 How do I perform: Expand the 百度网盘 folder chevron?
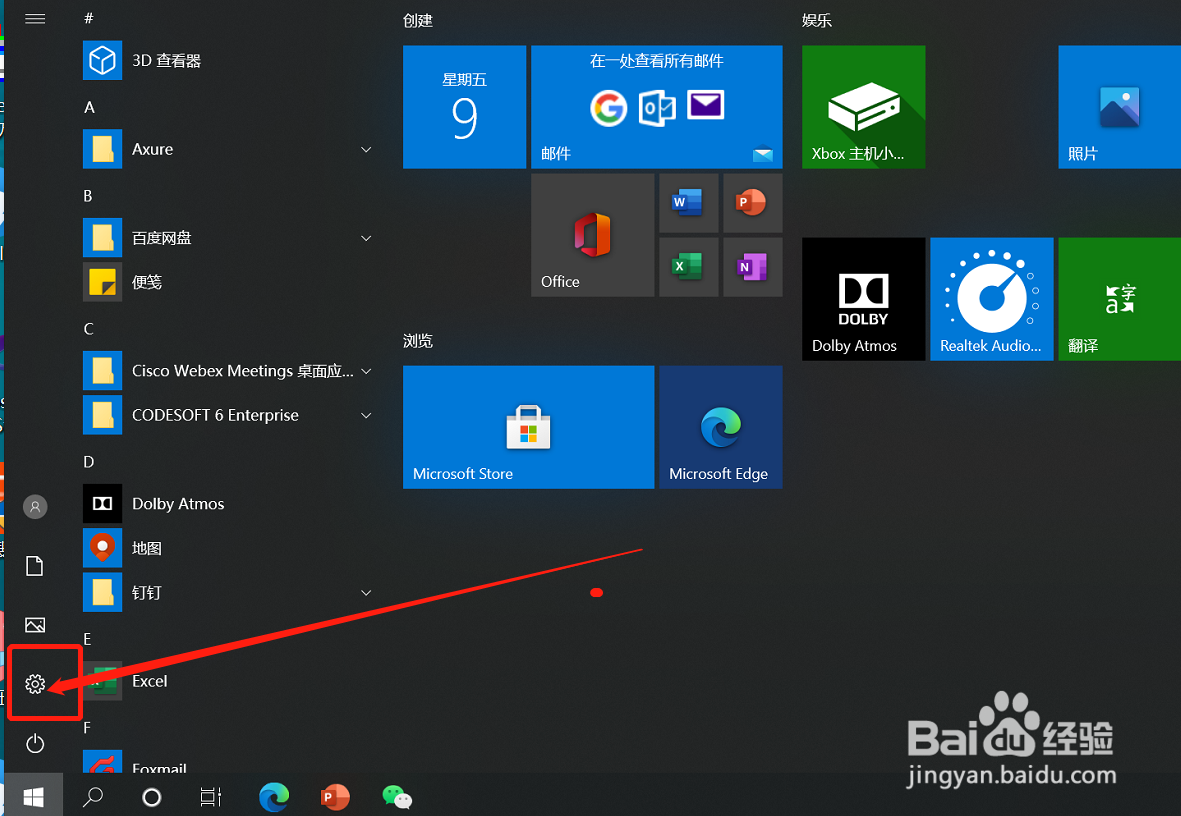(366, 238)
